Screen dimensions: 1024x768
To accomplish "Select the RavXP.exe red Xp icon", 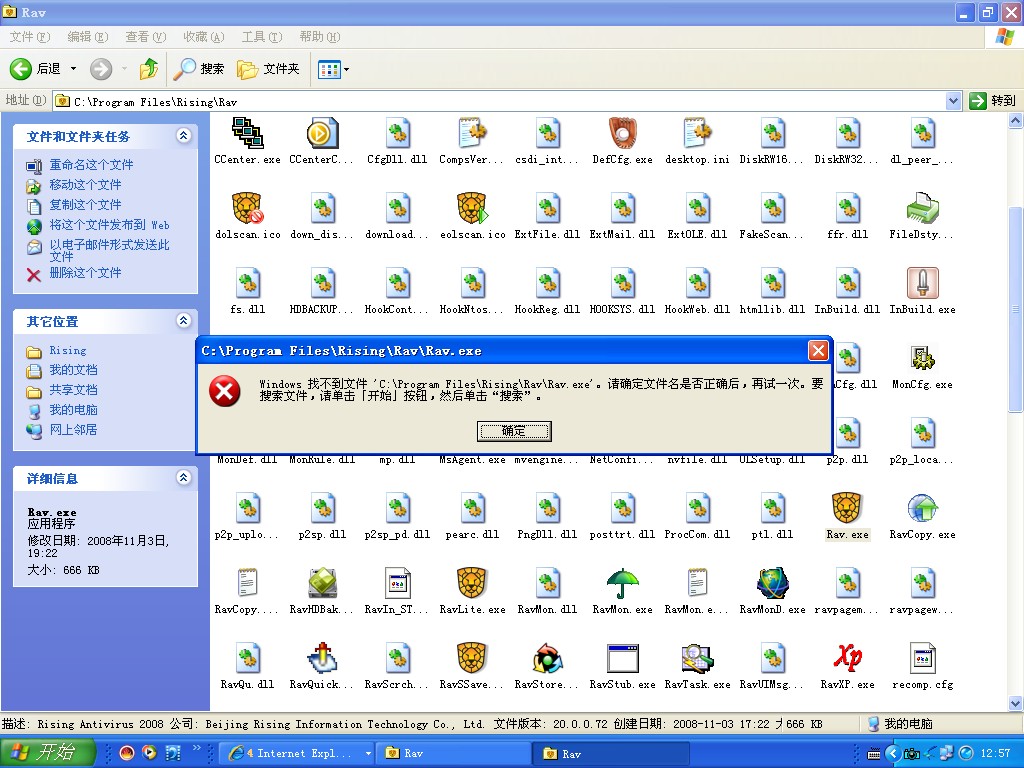I will pos(847,658).
